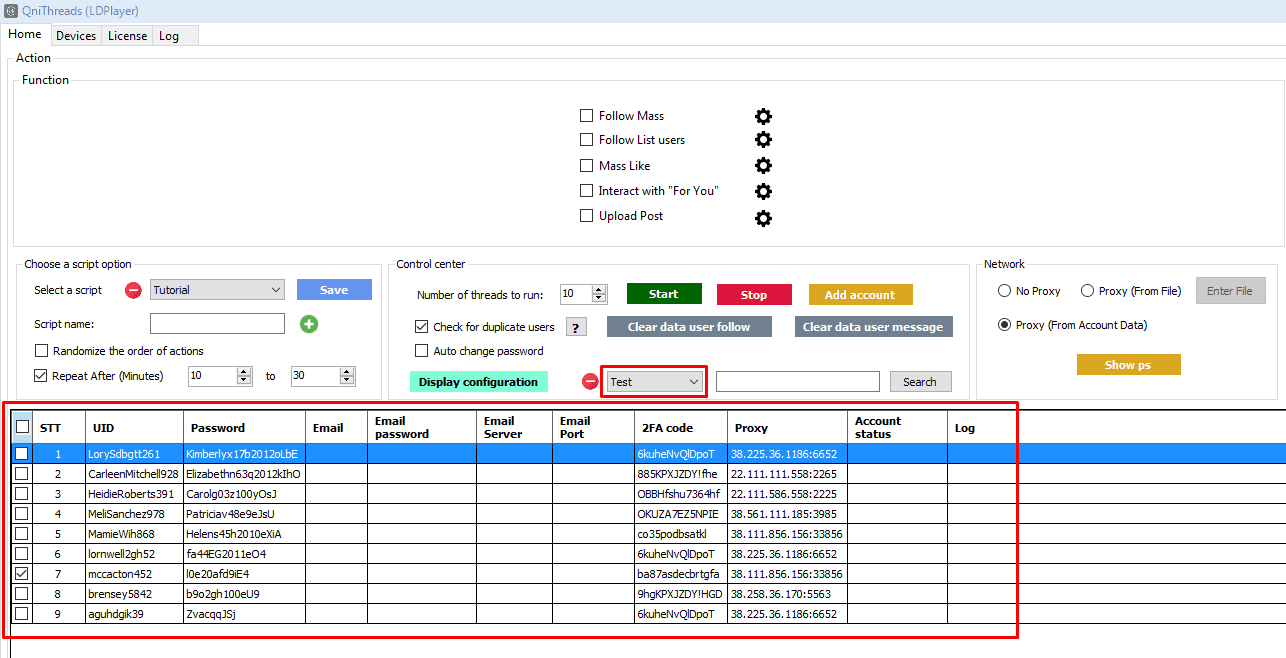Enable the Follow Mass checkbox
The height and width of the screenshot is (658, 1286).
pyautogui.click(x=587, y=116)
